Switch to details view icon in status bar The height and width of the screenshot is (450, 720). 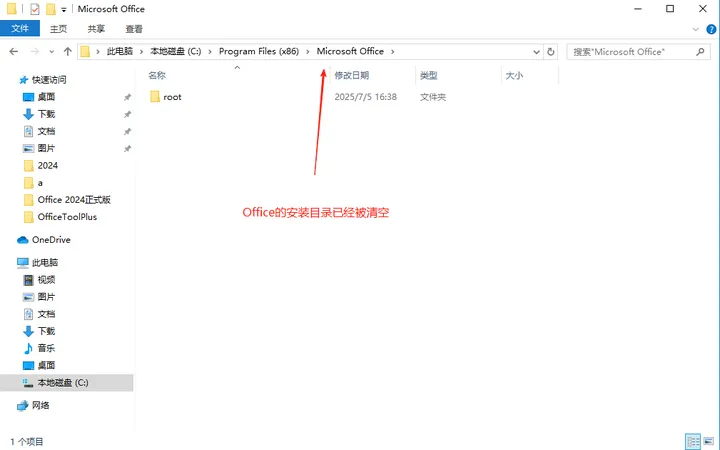(693, 442)
